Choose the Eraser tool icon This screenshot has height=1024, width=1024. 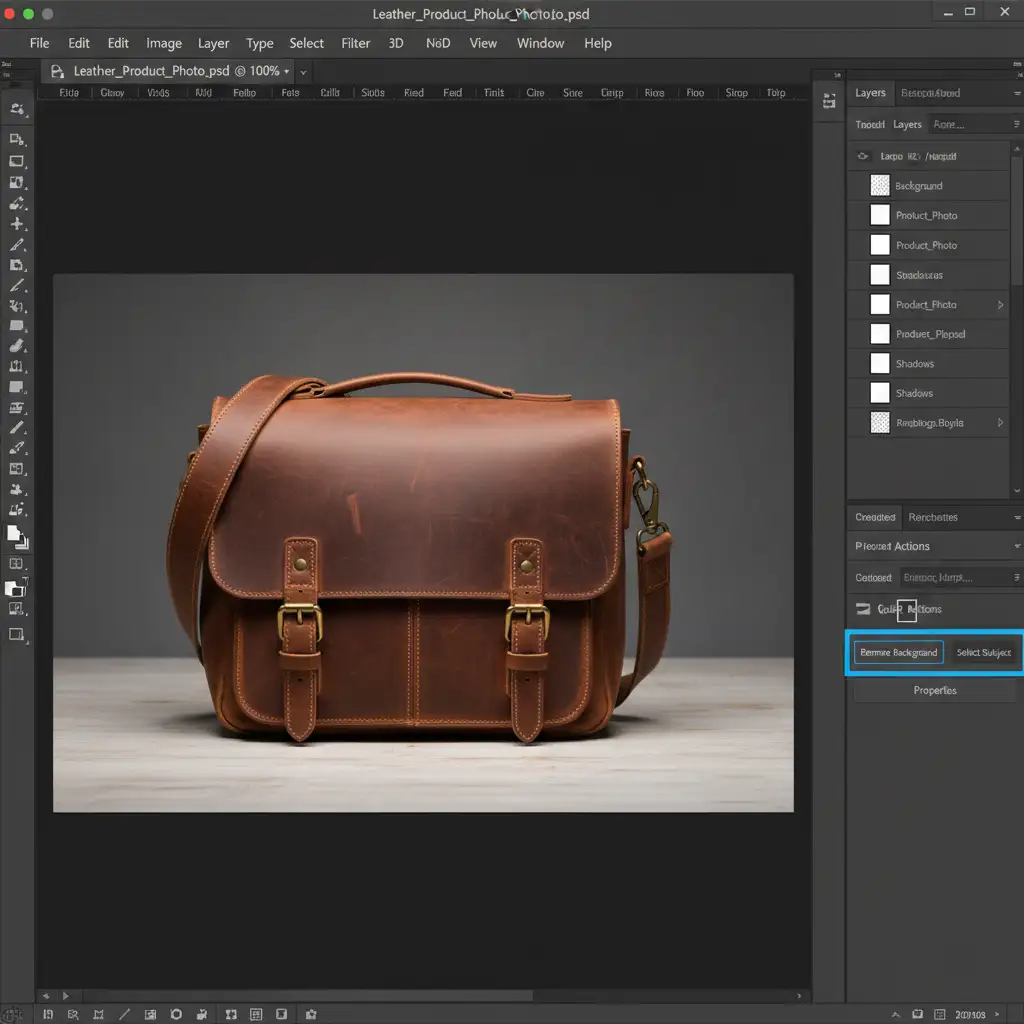(x=17, y=345)
